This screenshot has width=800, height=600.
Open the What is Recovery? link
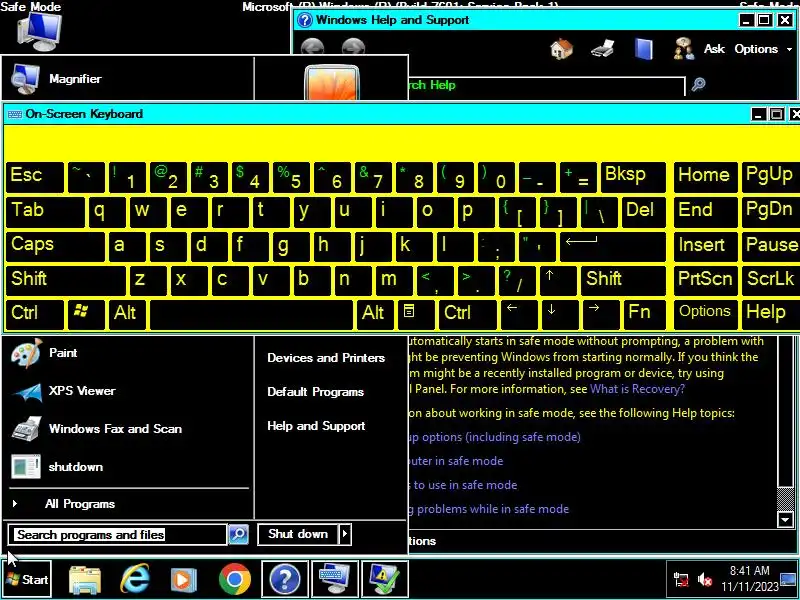coord(637,389)
